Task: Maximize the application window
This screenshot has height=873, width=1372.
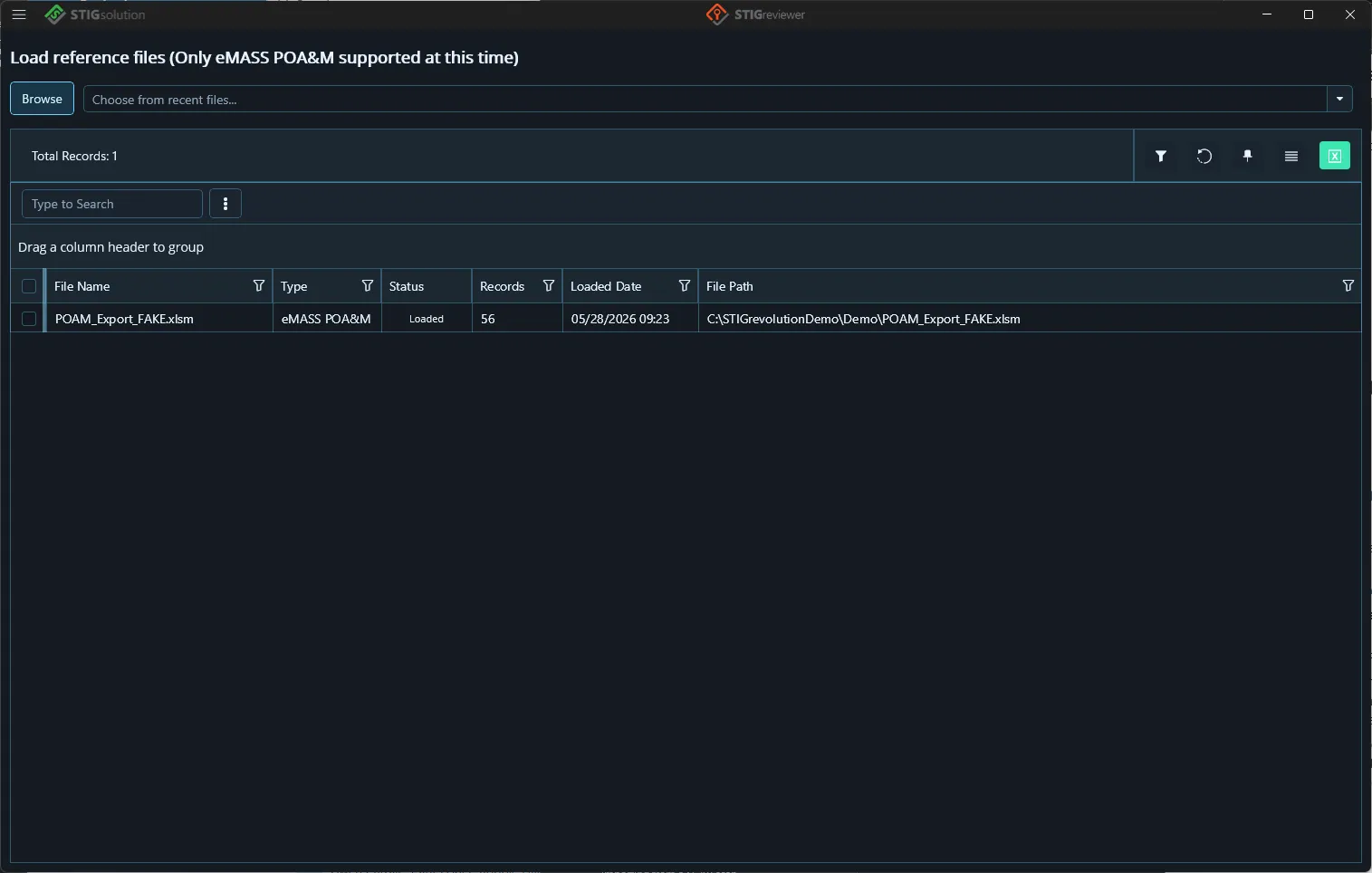Action: coord(1309,14)
